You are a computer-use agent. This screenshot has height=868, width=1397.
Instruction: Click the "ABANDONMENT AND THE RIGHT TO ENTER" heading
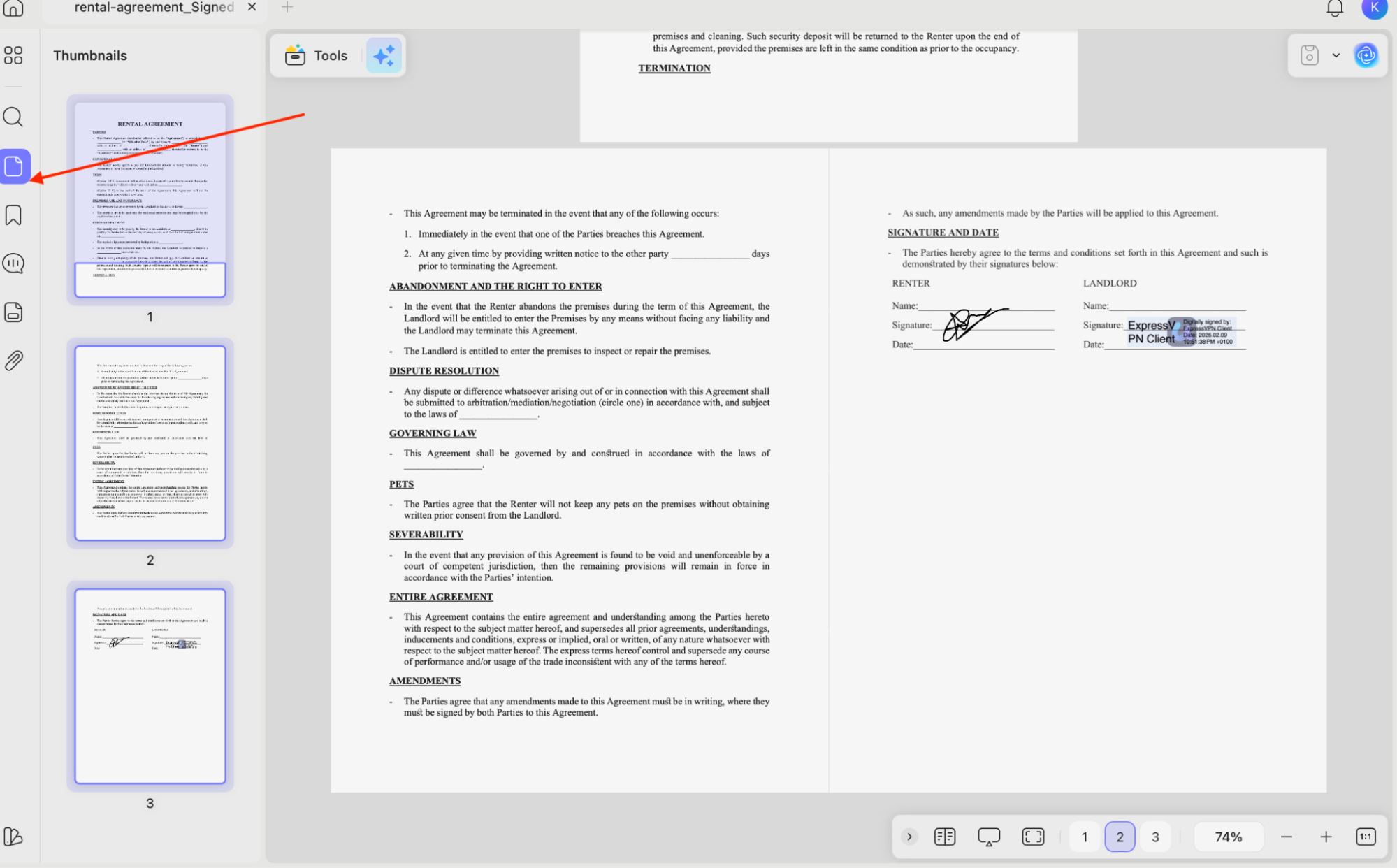point(495,286)
